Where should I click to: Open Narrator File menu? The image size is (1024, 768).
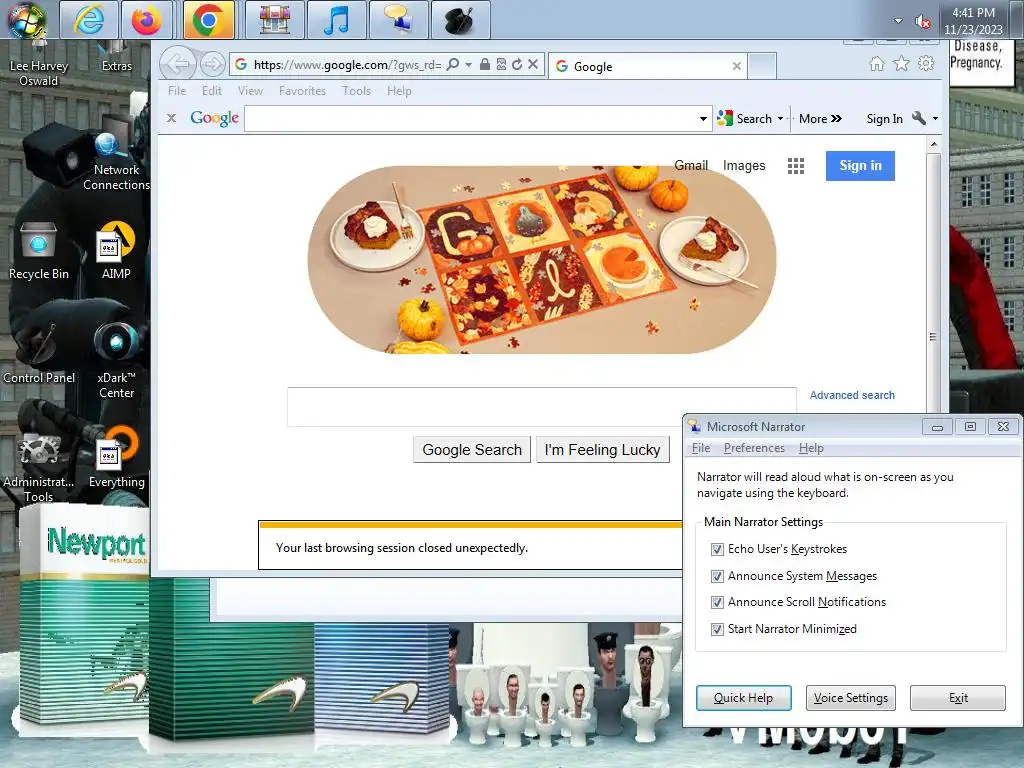[701, 448]
